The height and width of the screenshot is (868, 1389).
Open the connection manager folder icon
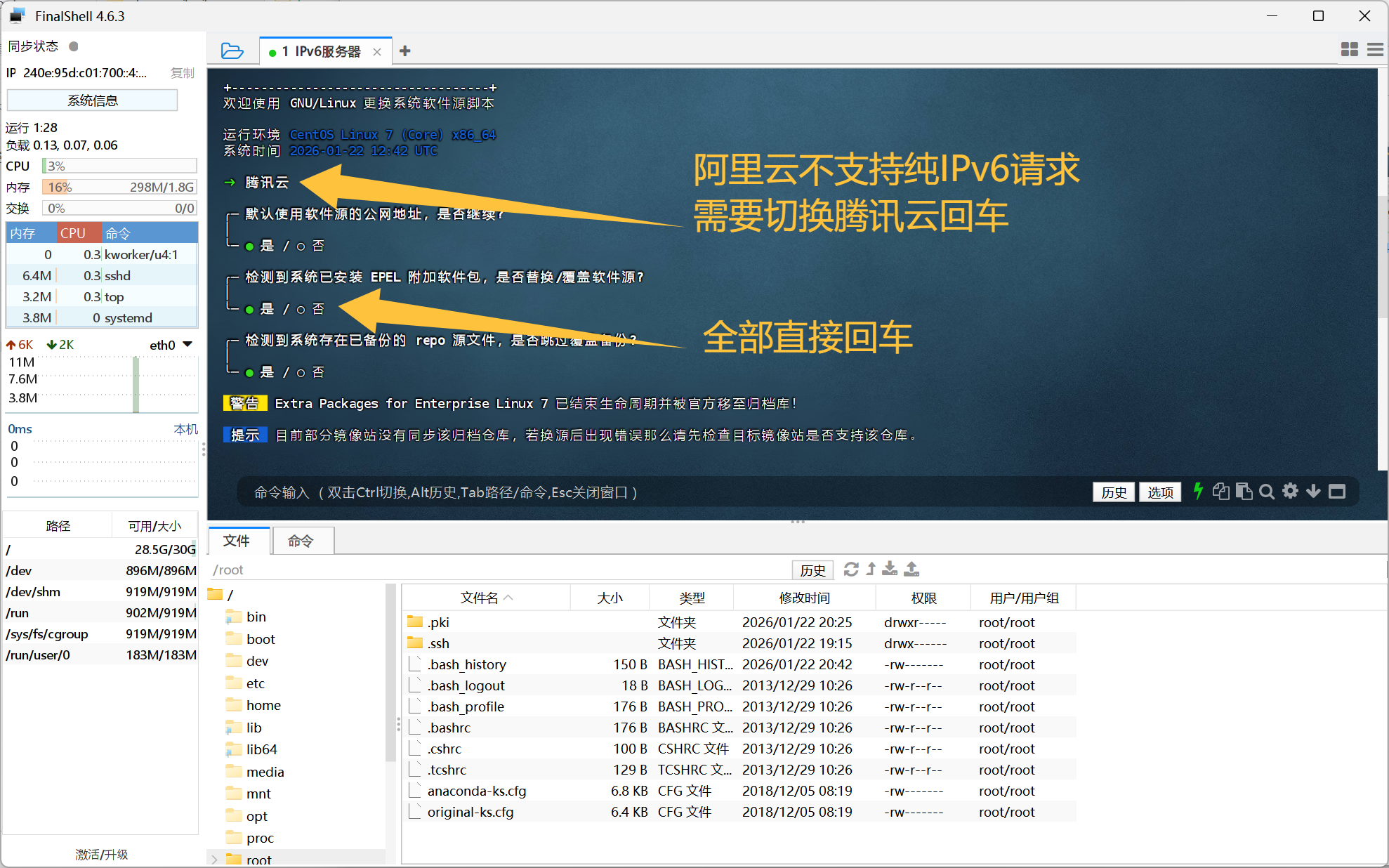232,51
